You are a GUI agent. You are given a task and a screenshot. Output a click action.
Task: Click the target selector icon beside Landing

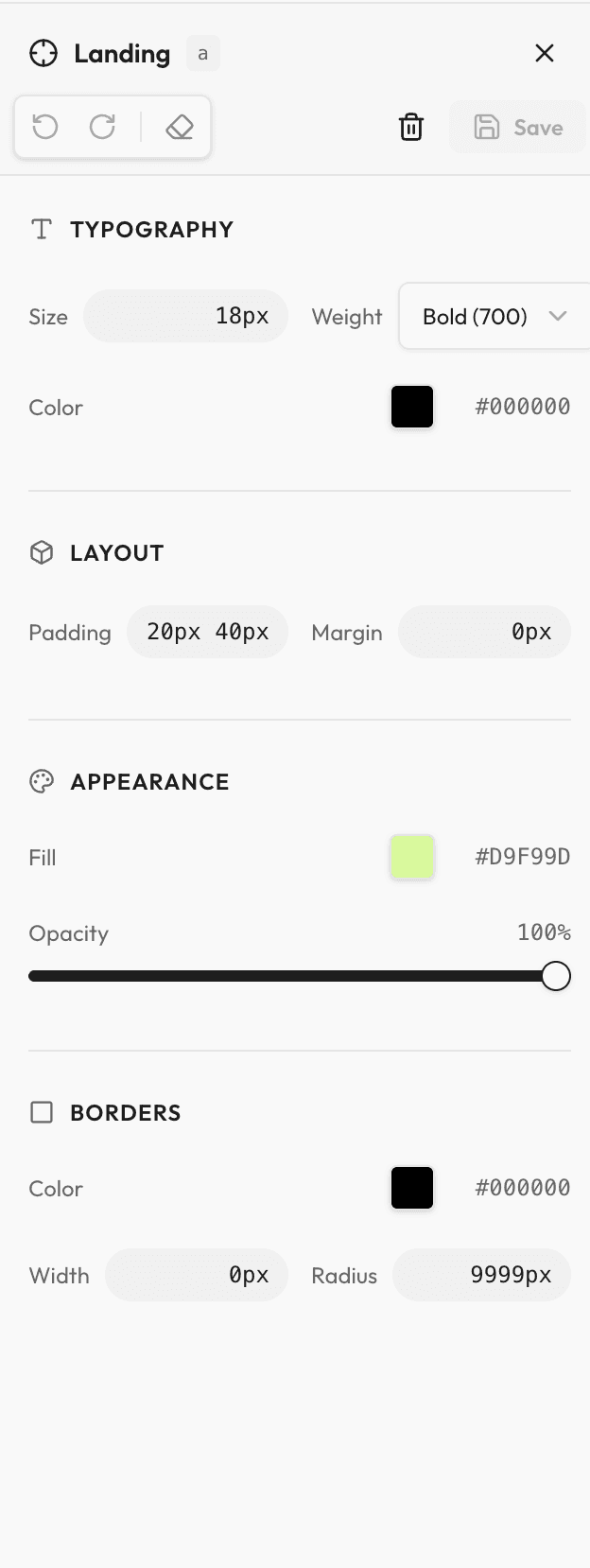click(43, 54)
